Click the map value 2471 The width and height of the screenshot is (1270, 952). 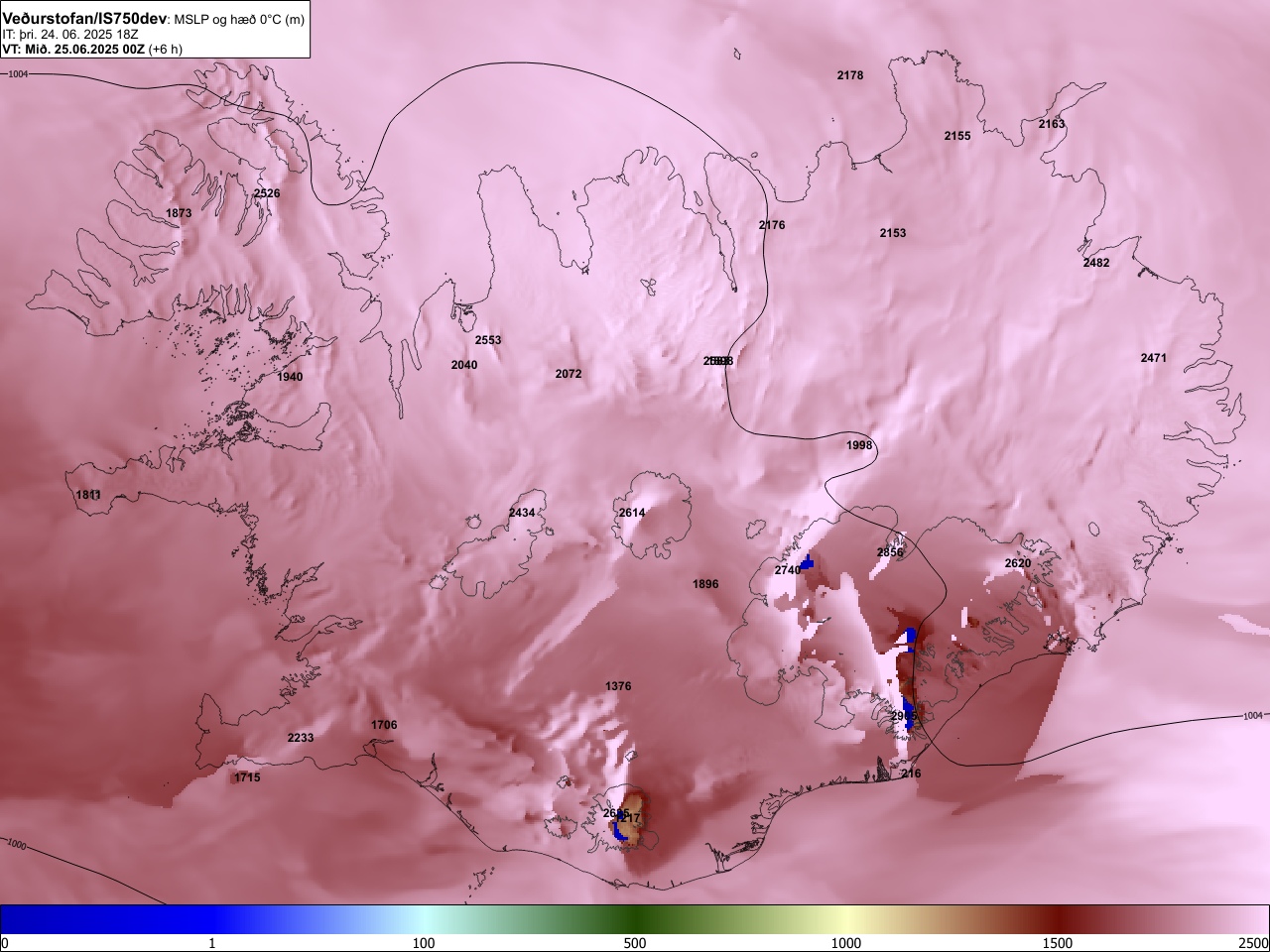[x=1154, y=358]
